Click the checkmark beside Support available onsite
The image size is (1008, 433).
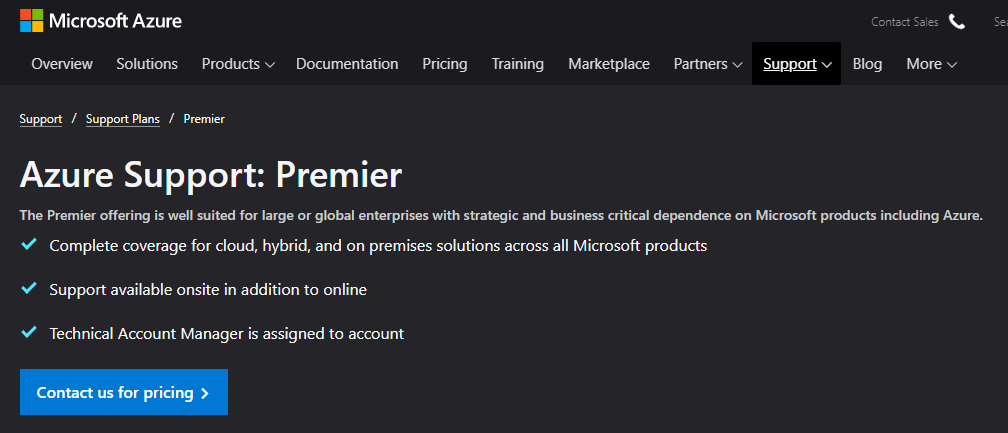tap(28, 288)
